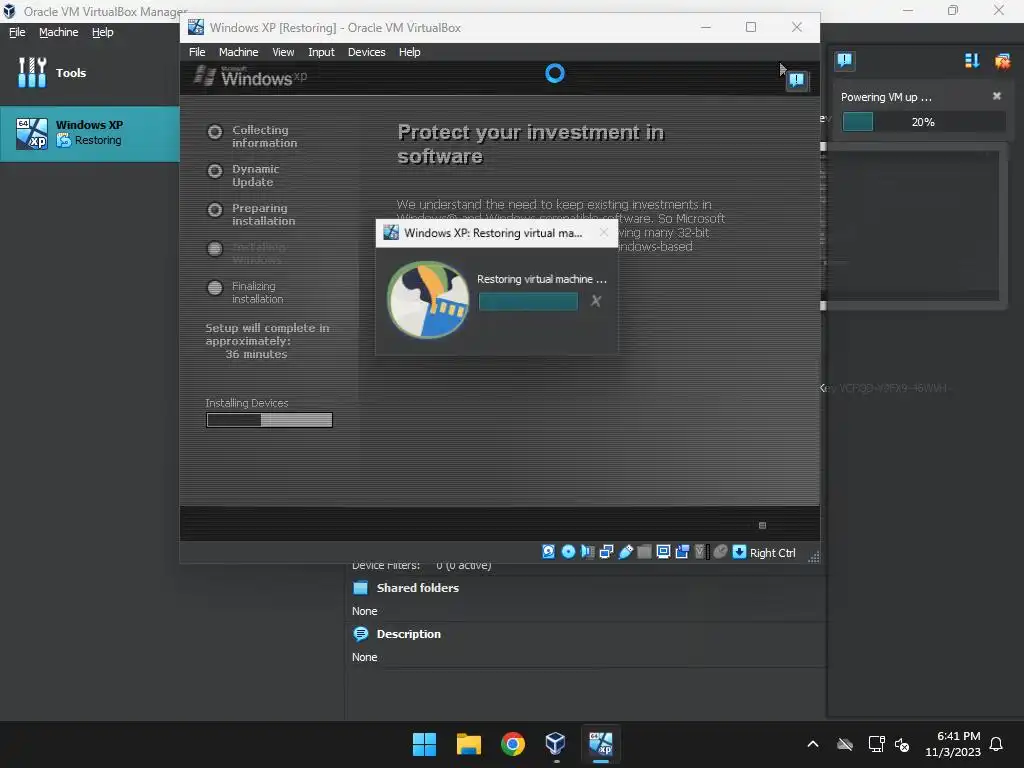
Task: Click network adapters indicator in status bar
Action: (x=606, y=552)
